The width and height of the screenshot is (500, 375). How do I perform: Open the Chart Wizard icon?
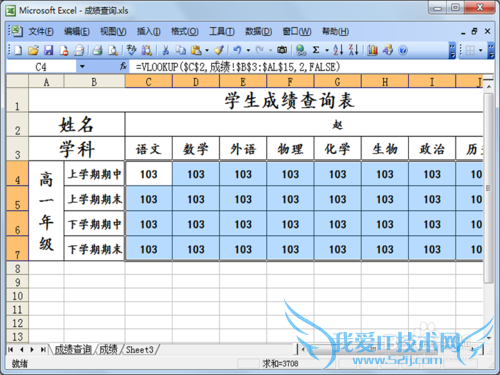point(372,50)
